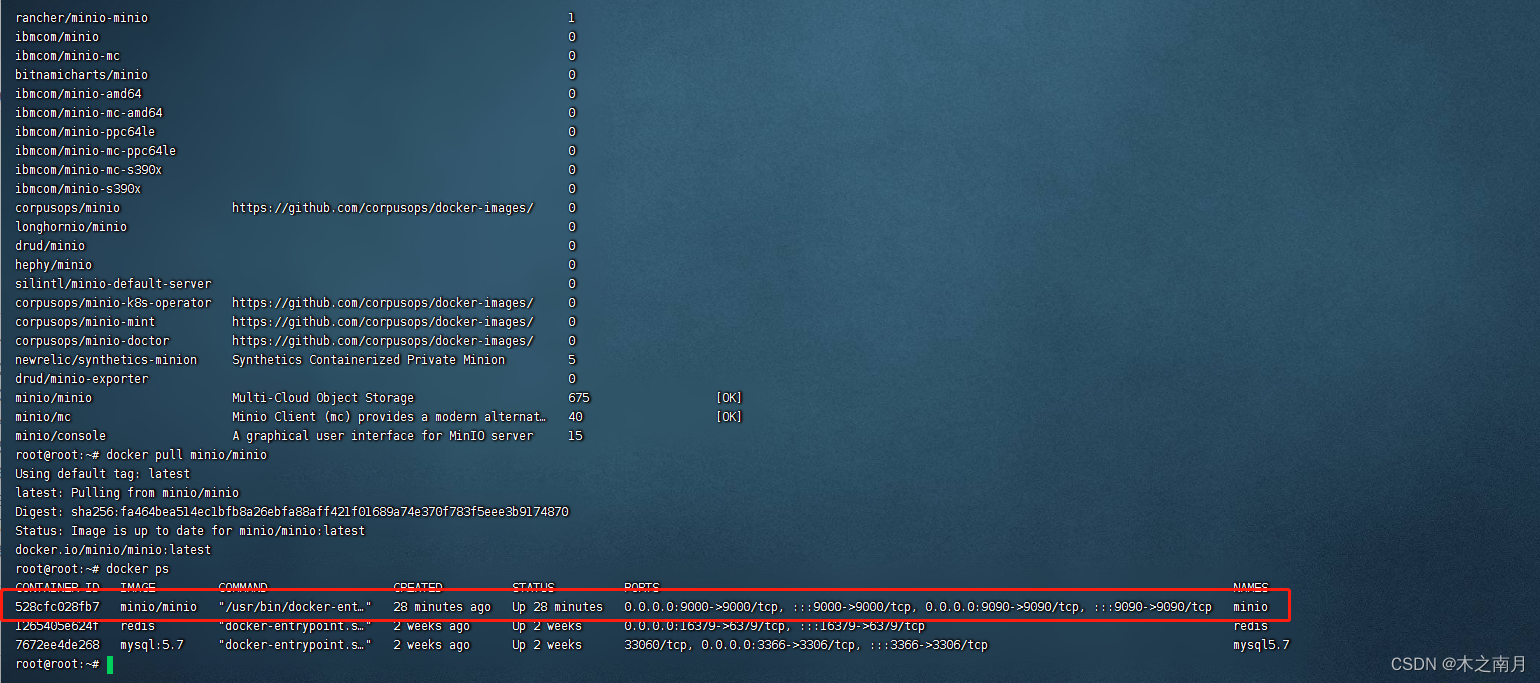This screenshot has height=683, width=1540.
Task: Click the 675 stars count
Action: pos(579,398)
